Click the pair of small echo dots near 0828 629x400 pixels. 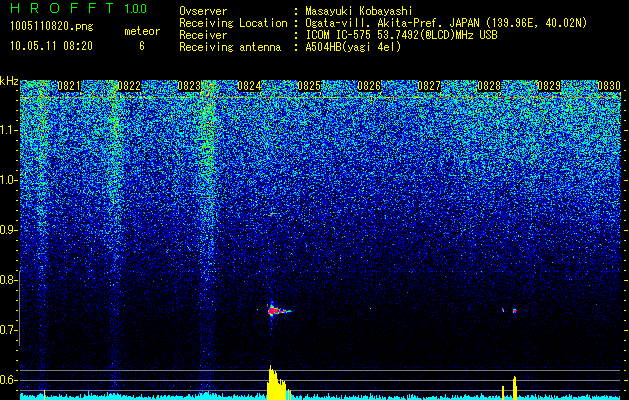coord(509,310)
